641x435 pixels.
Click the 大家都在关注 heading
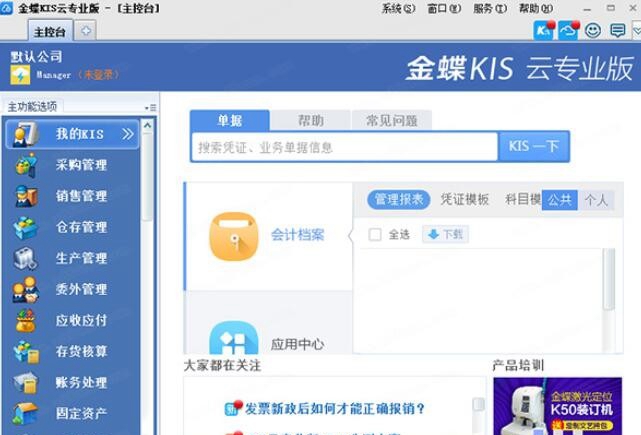(x=222, y=365)
